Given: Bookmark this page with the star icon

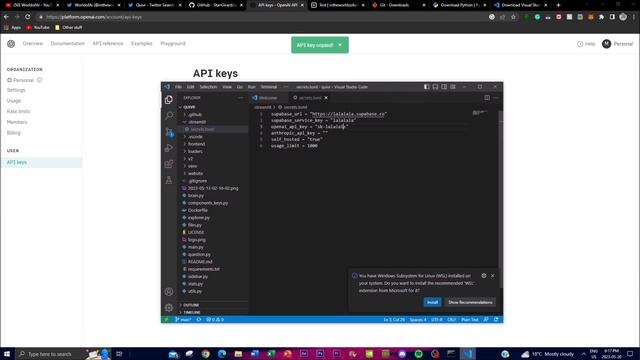Looking at the screenshot, I should (513, 17).
